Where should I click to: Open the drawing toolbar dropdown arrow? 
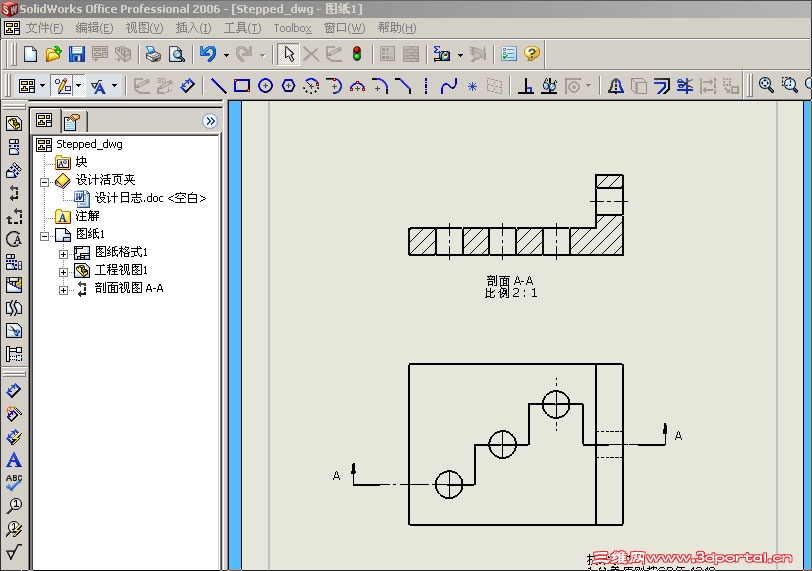click(x=42, y=85)
